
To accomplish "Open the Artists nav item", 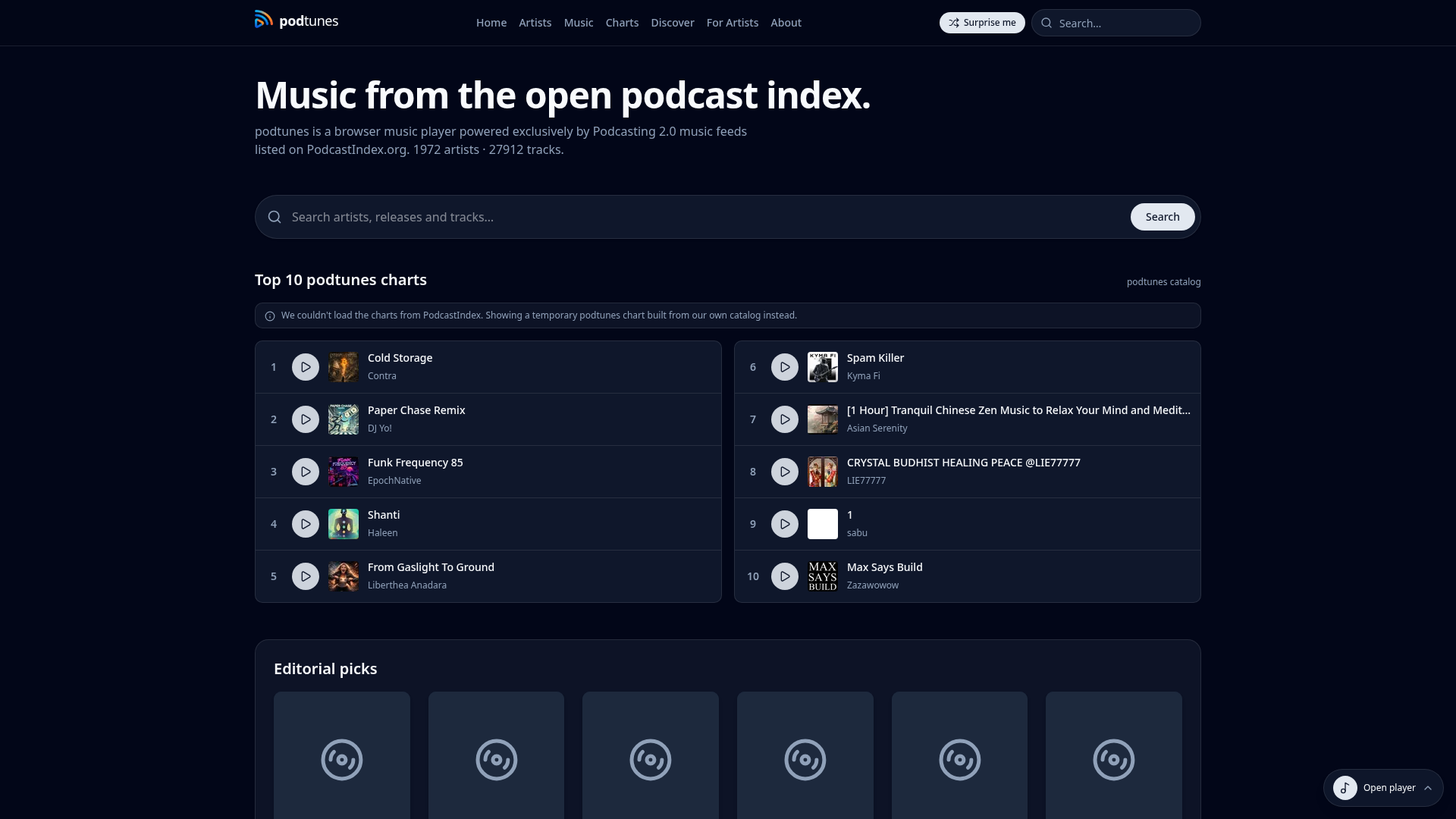I will [x=535, y=23].
